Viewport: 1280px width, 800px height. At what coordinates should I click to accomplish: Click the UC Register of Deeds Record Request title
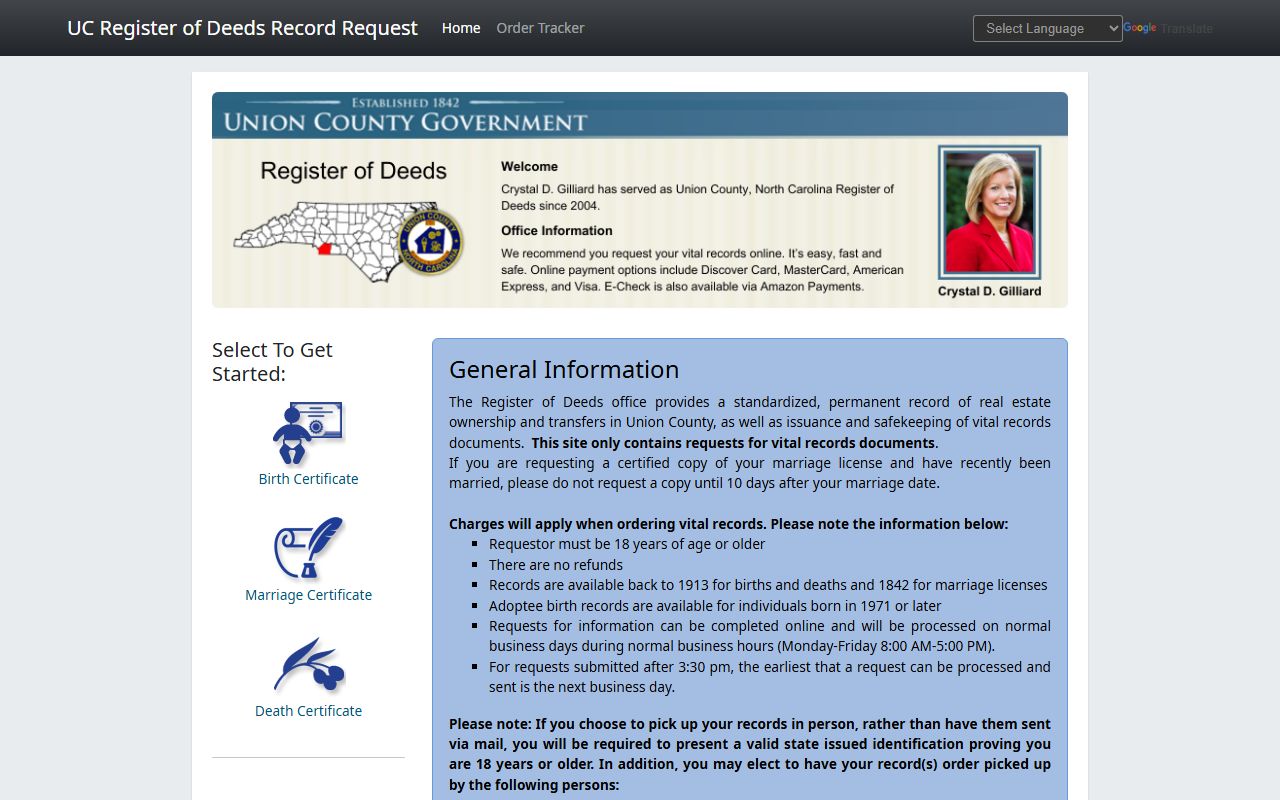242,28
